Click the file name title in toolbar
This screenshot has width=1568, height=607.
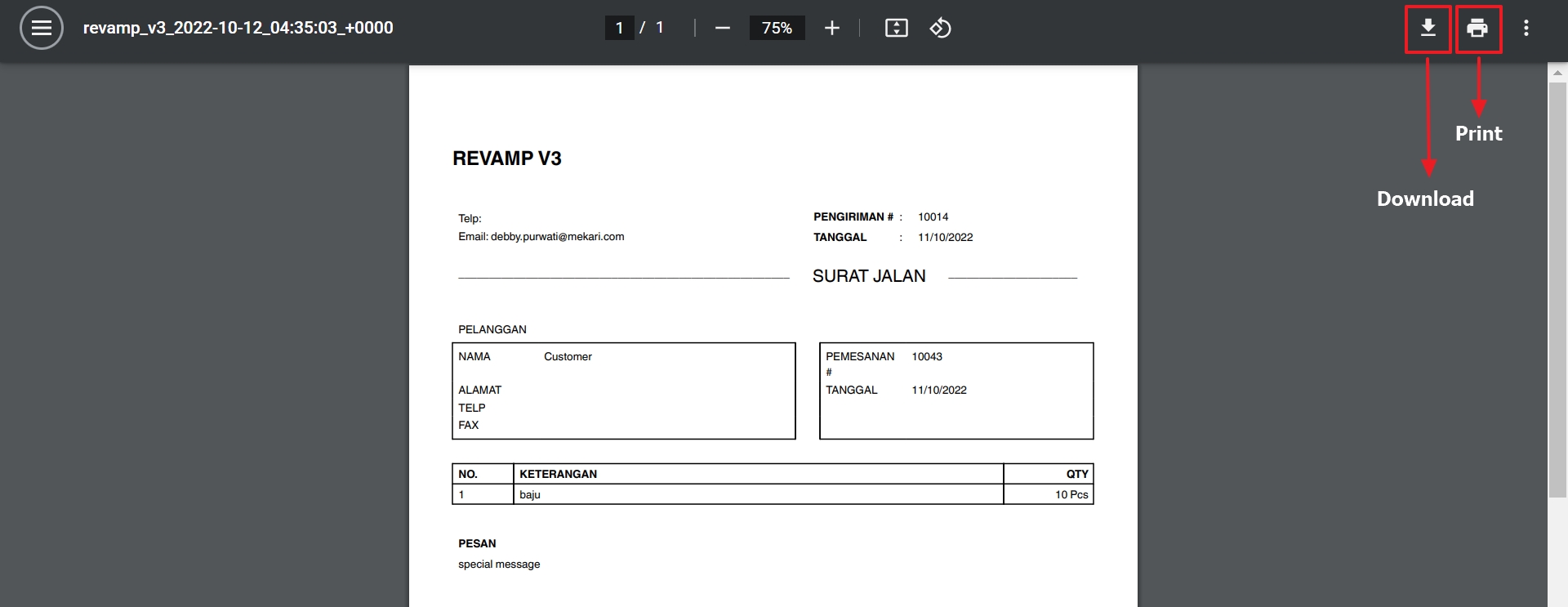(238, 28)
